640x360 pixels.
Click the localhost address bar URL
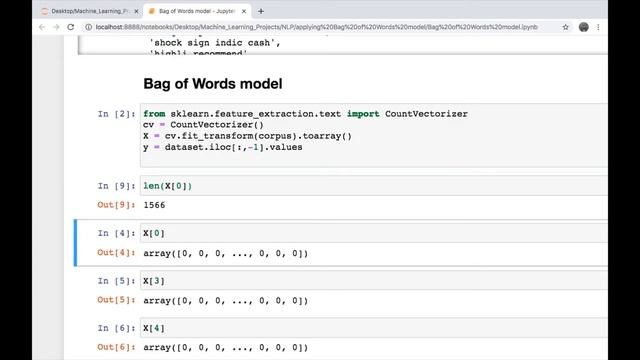pos(316,27)
